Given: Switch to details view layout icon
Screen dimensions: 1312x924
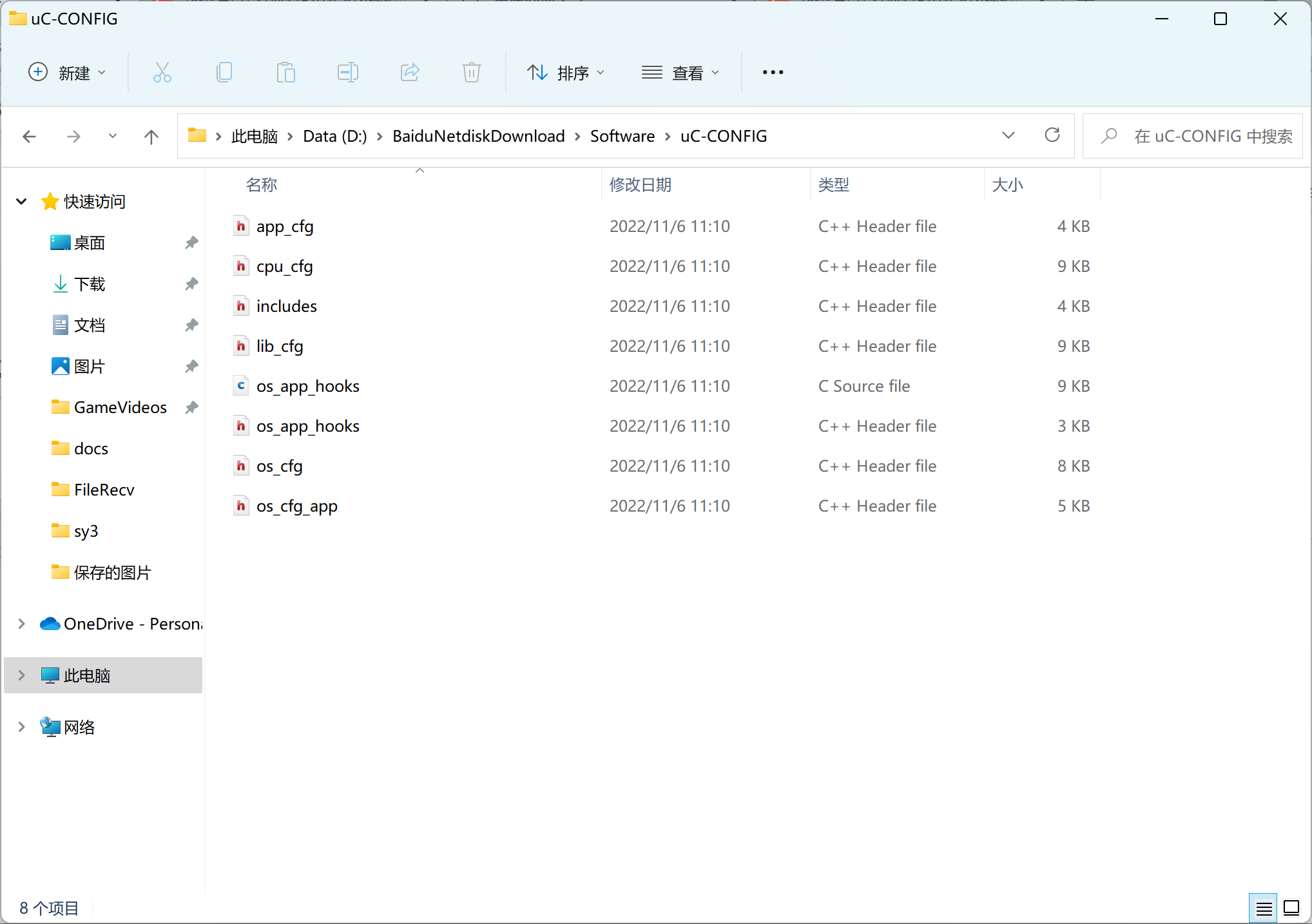Looking at the screenshot, I should tap(1263, 908).
